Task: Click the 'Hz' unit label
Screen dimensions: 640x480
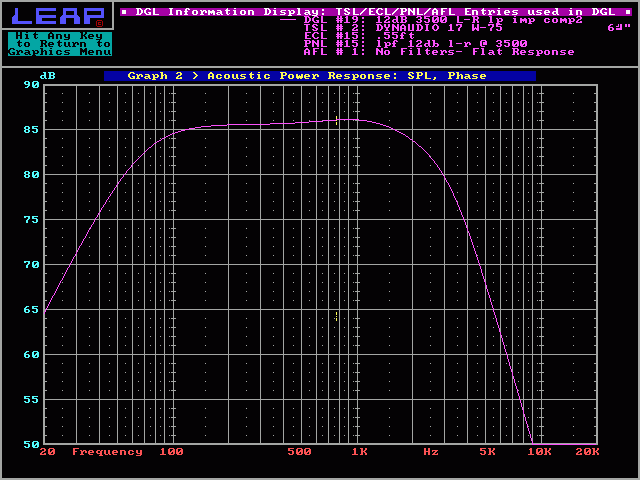Action: pos(431,452)
